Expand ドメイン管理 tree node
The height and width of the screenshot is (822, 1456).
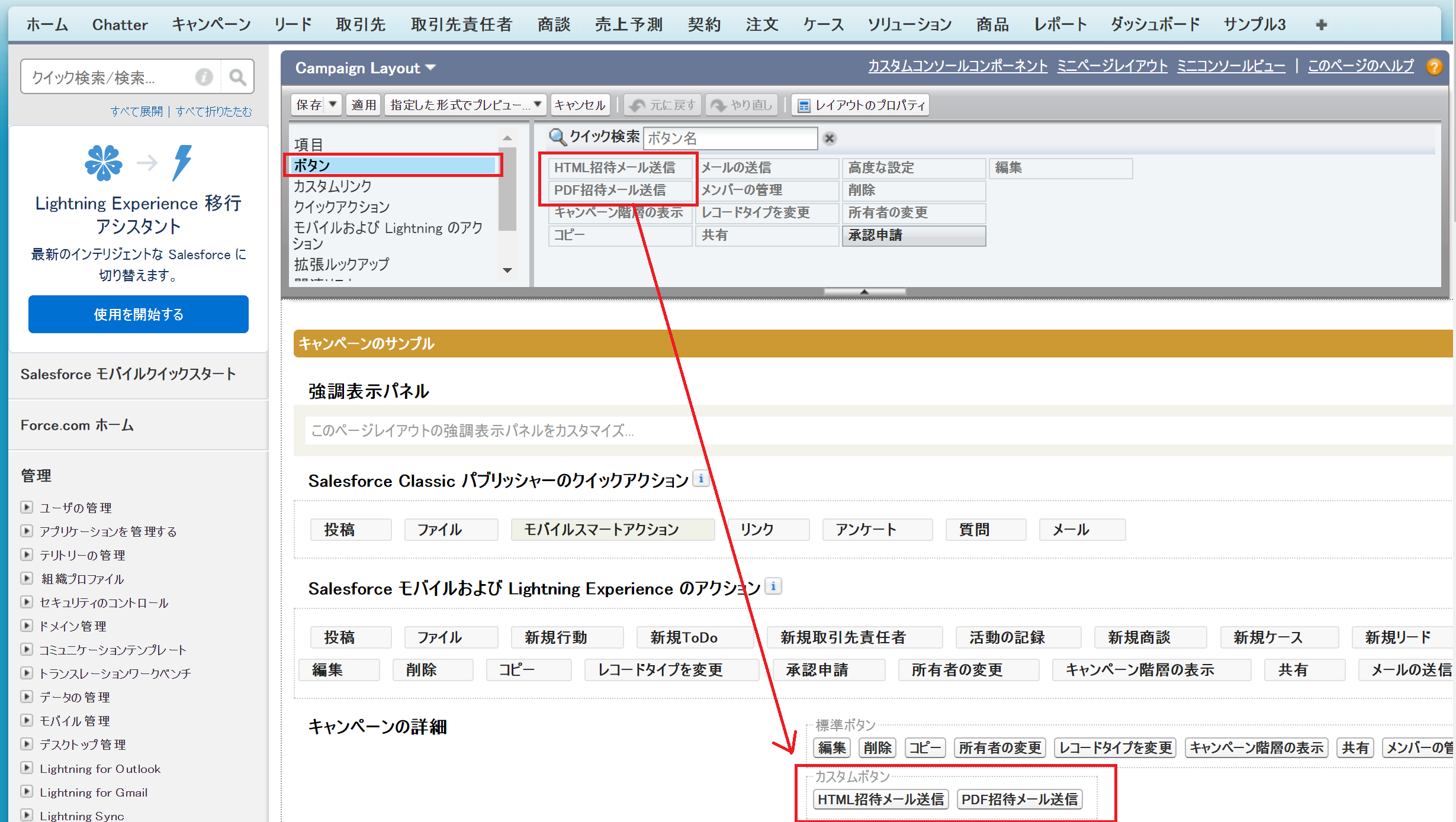(26, 626)
